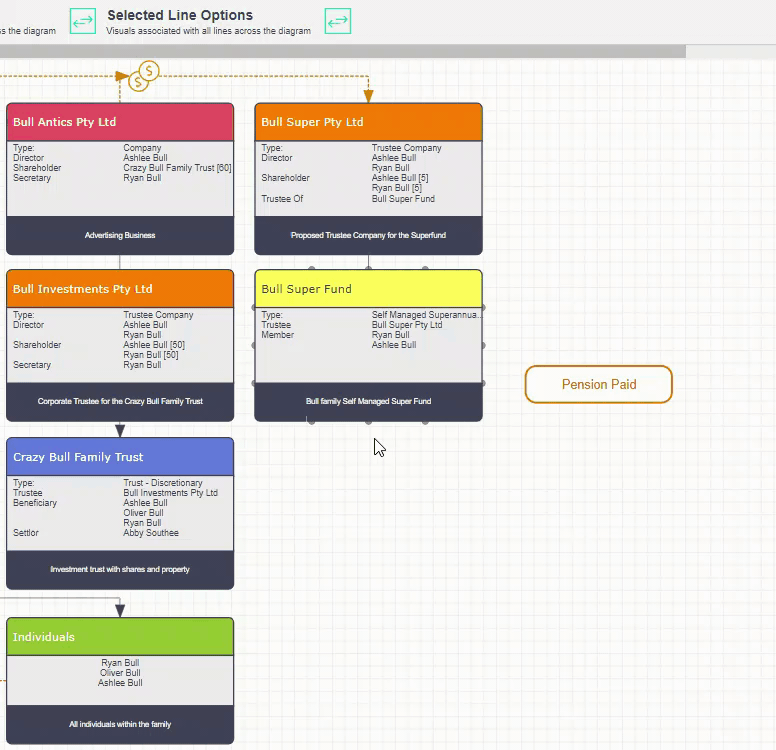This screenshot has width=776, height=750.
Task: Select the Bull Investments Pty Ltd header
Action: (120, 289)
